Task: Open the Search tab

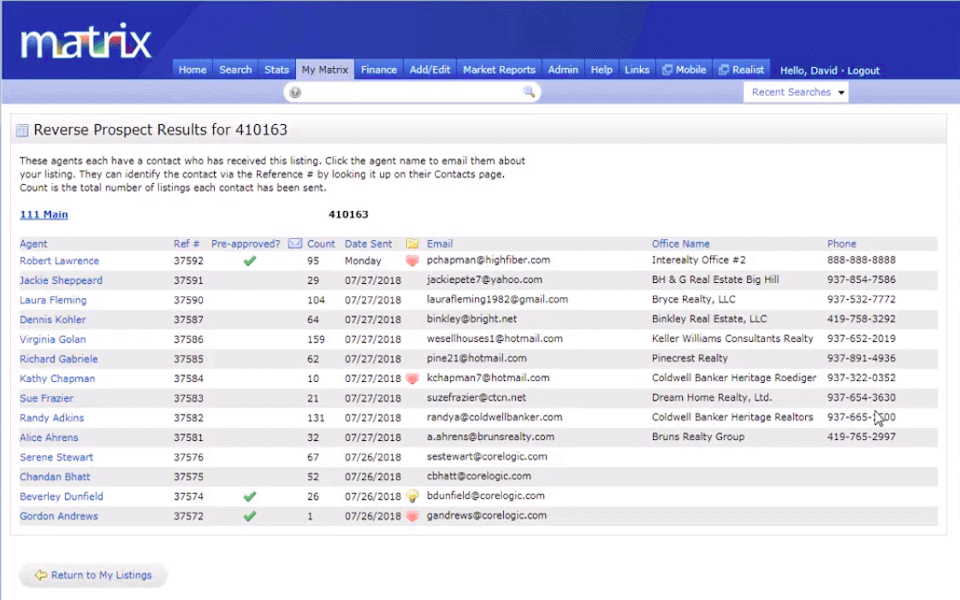Action: (235, 70)
